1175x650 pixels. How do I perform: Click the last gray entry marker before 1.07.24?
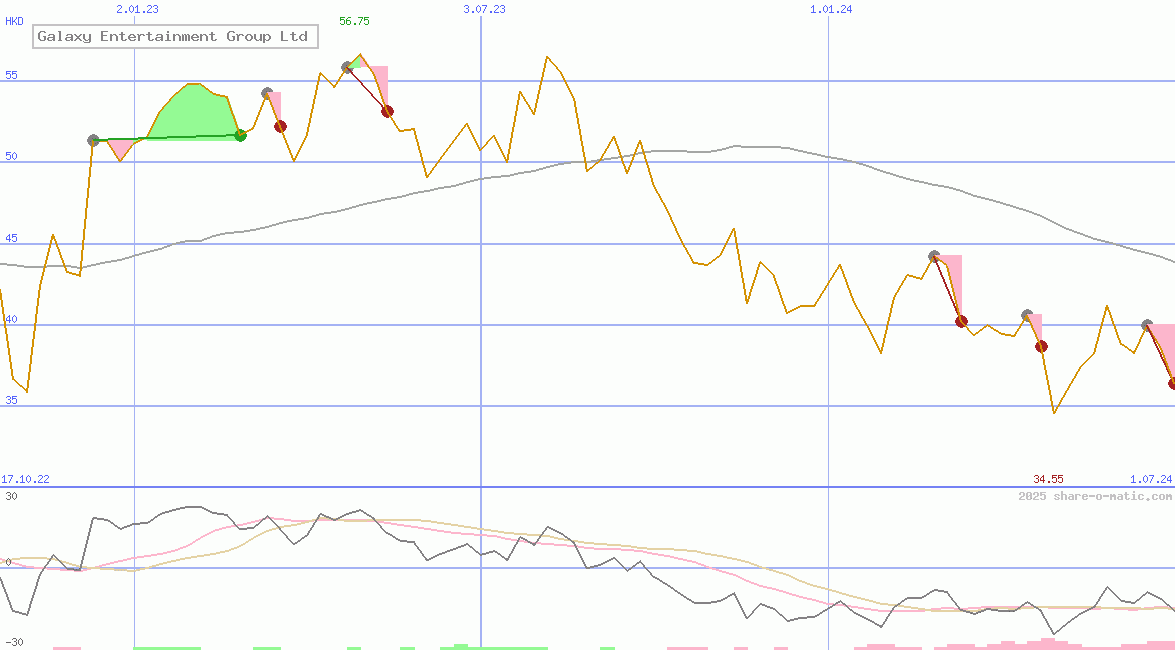1147,325
